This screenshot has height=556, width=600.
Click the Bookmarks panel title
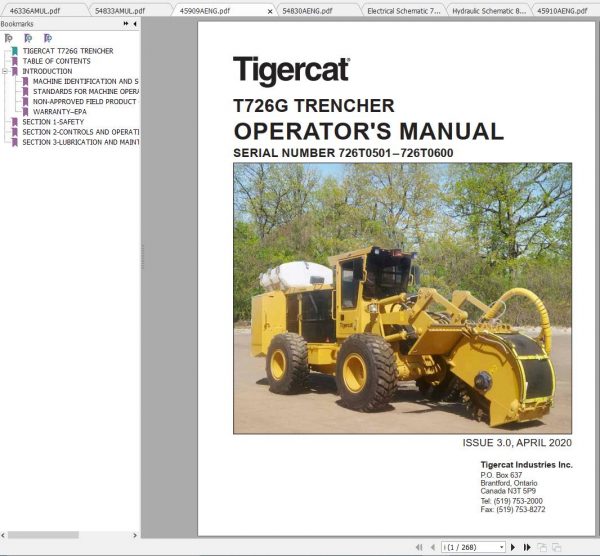point(17,24)
